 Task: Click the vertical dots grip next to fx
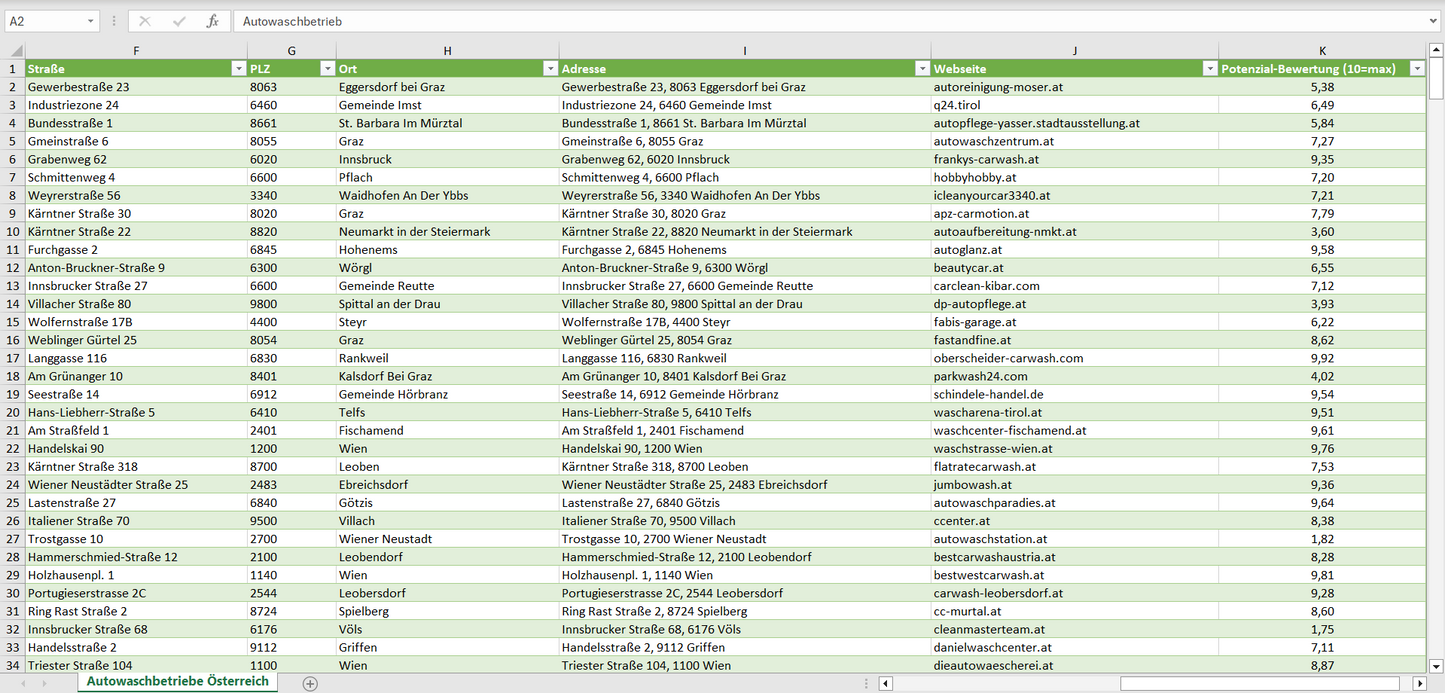(116, 20)
